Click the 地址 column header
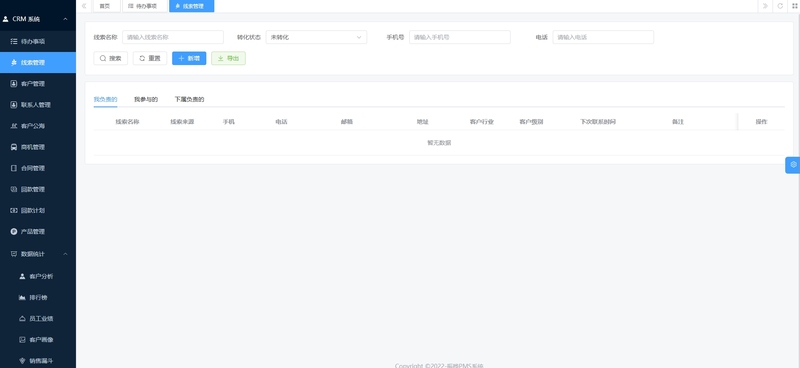Screen dimensions: 800x368 tap(422, 122)
